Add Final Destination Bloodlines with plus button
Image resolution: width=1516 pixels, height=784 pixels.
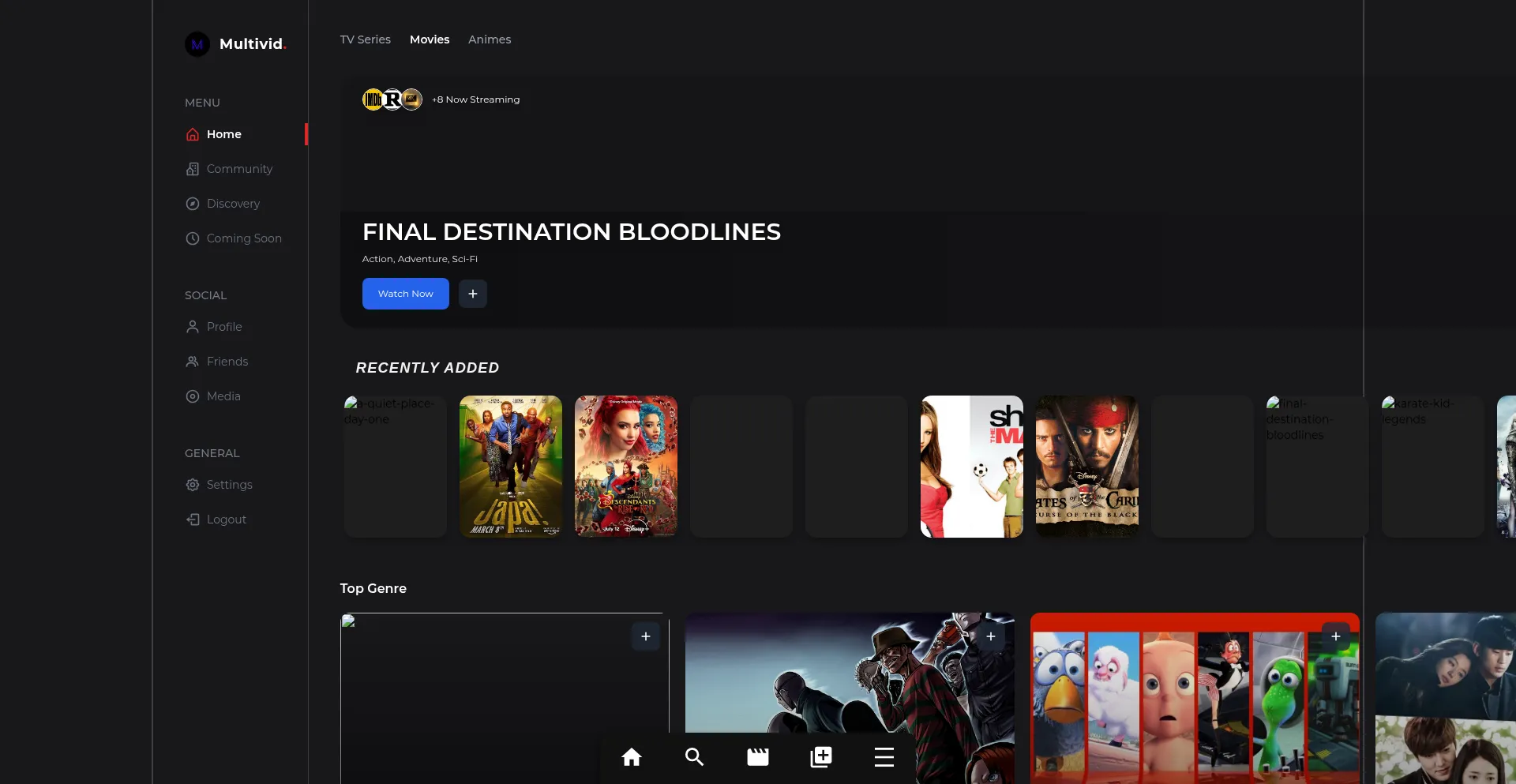click(472, 294)
